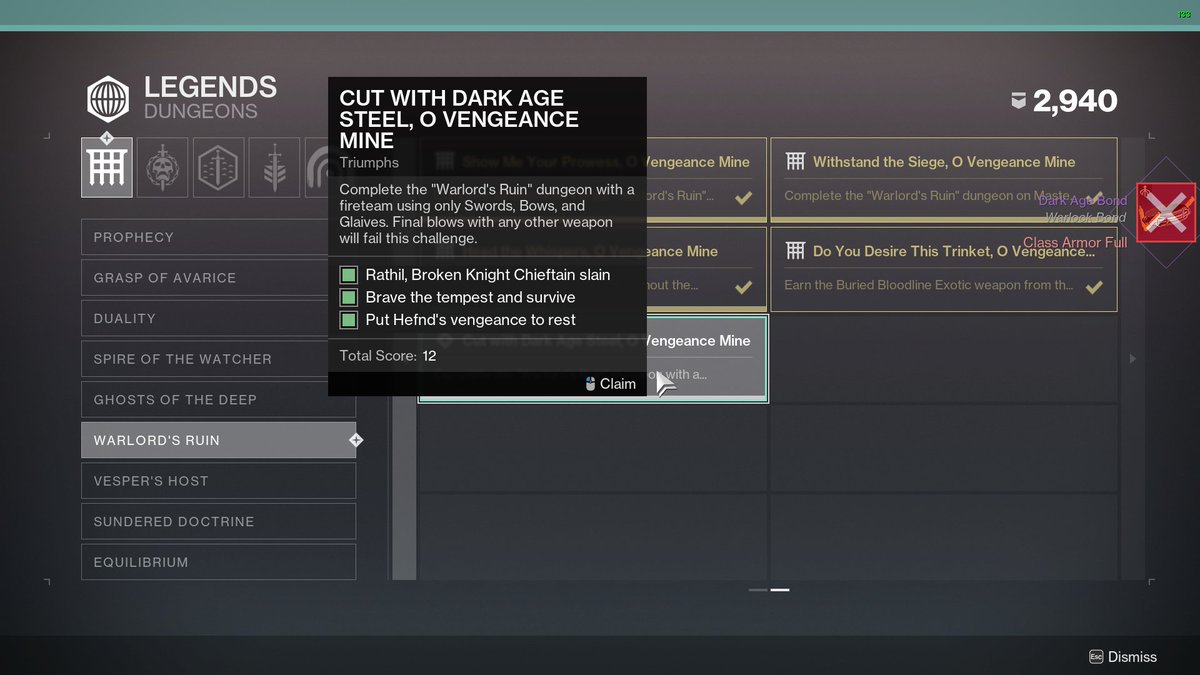Open the Prophecy dungeon list entry

pyautogui.click(x=218, y=237)
